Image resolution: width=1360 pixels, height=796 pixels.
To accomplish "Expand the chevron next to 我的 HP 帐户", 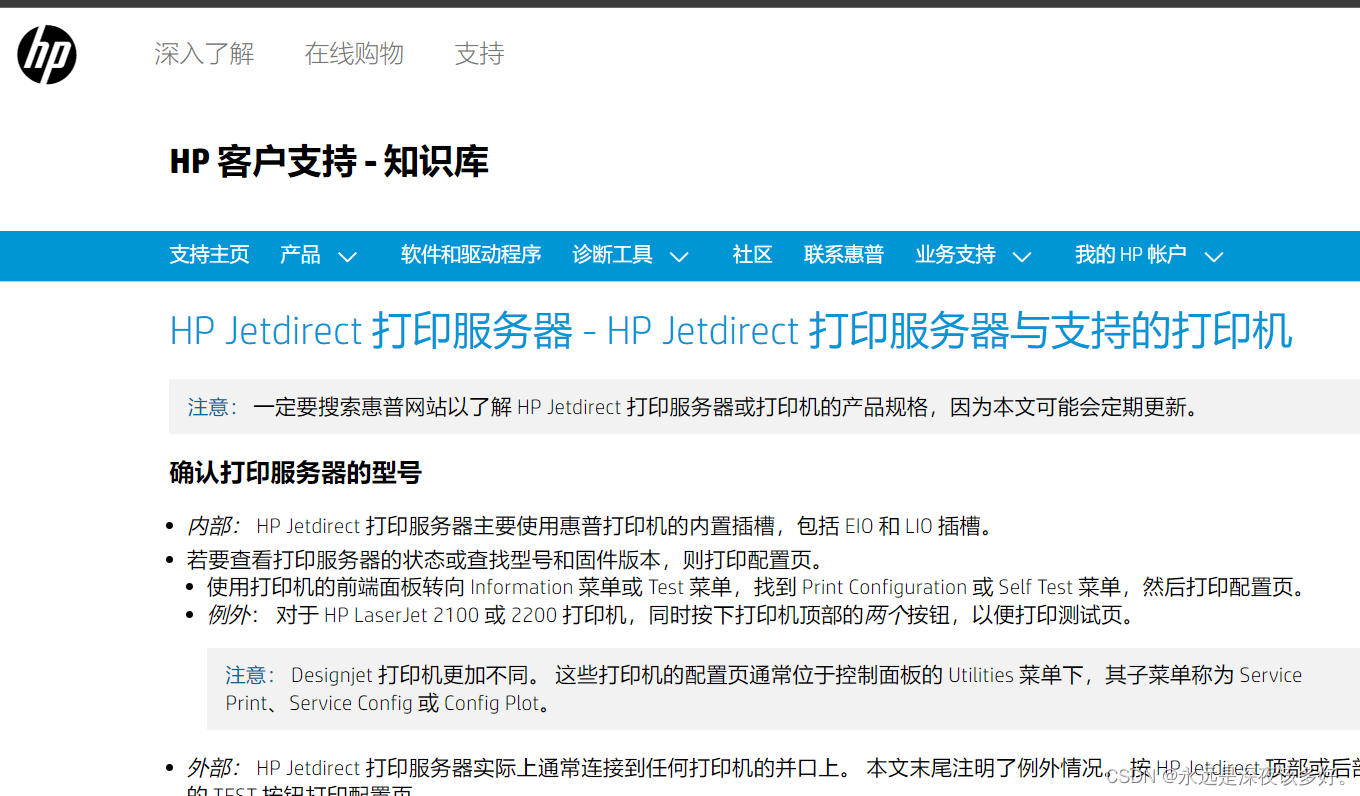I will [1214, 257].
